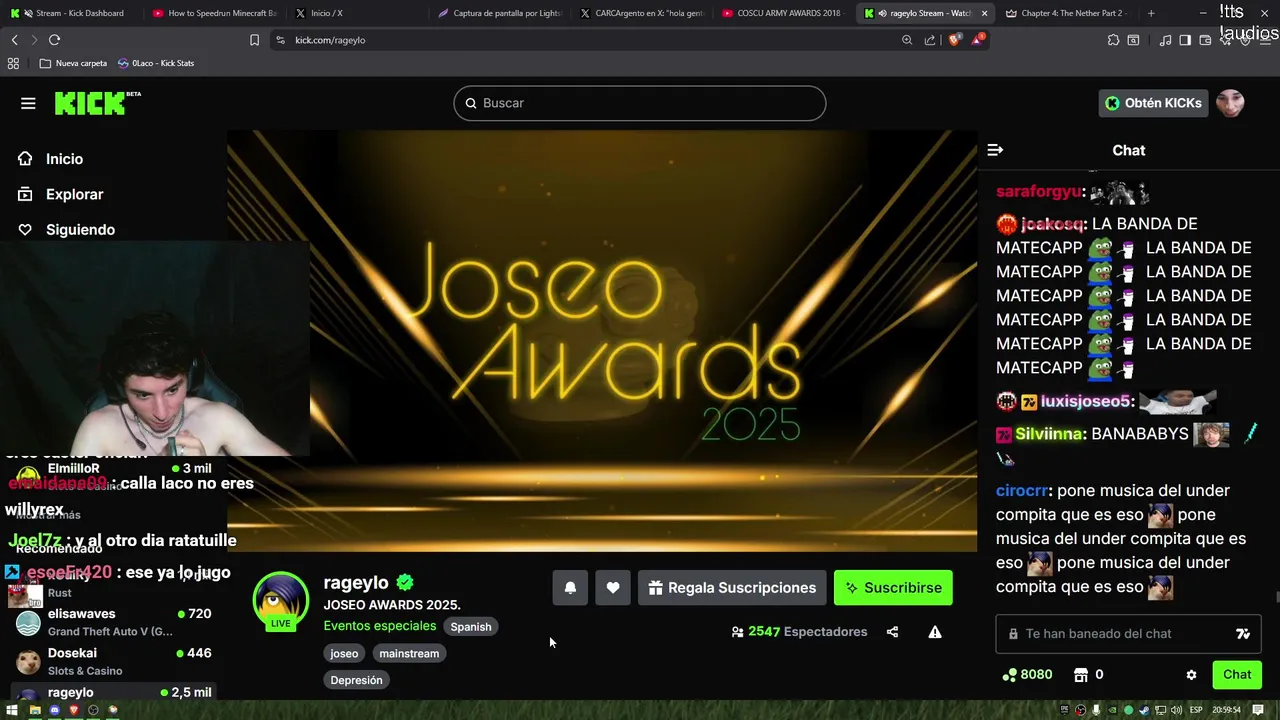
Task: Open the channel shop icon
Action: 1081,675
